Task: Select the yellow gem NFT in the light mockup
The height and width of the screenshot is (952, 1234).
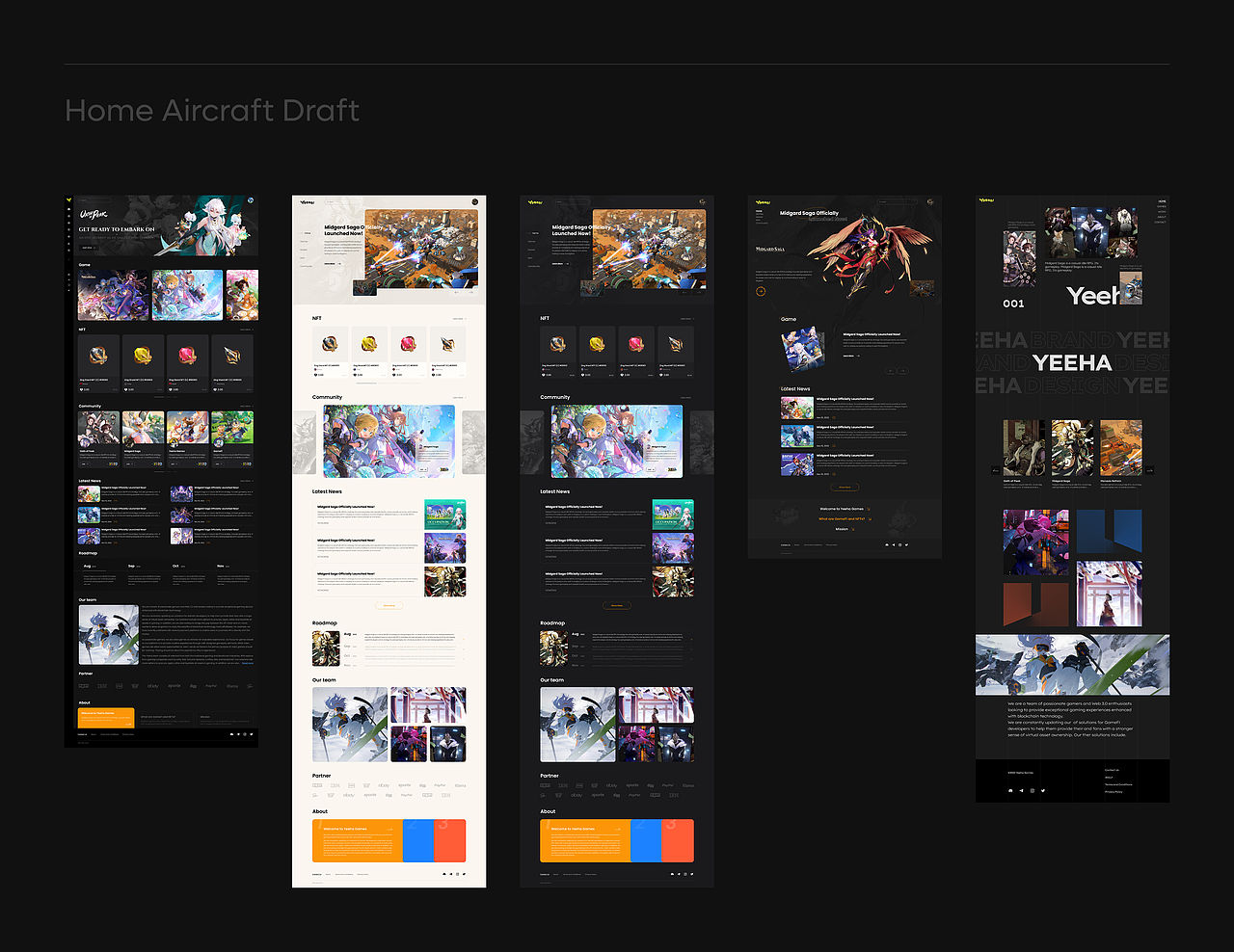Action: [369, 344]
